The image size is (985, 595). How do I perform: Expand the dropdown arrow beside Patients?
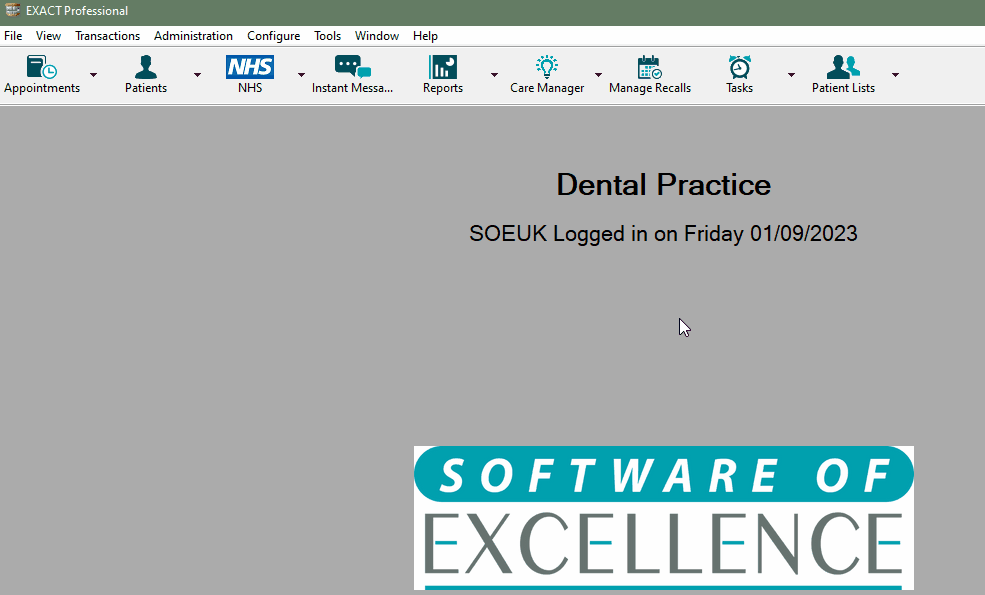coord(197,75)
